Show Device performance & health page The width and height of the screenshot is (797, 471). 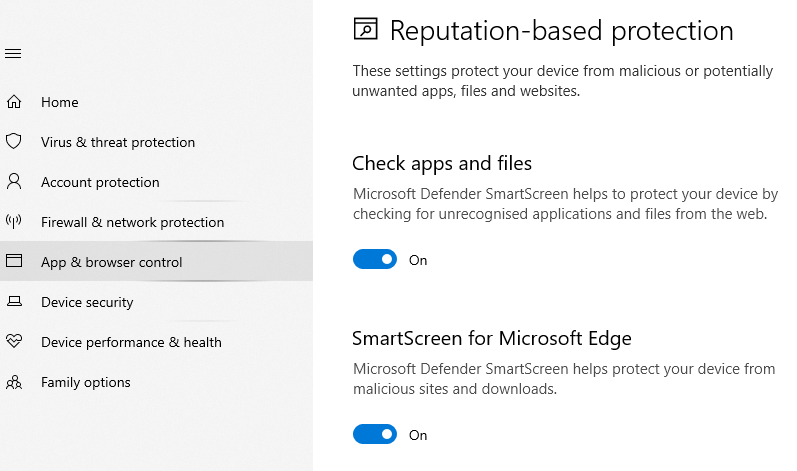click(131, 342)
